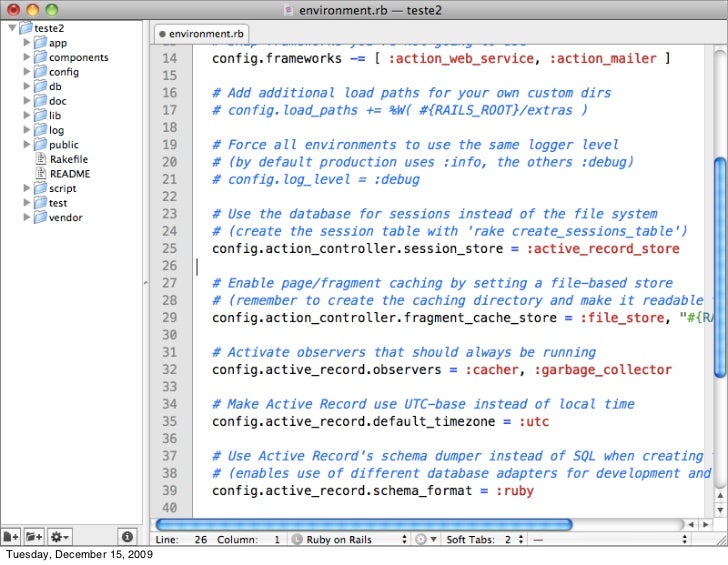This screenshot has height=565, width=728.
Task: Click the config folder icon
Action: [40, 71]
